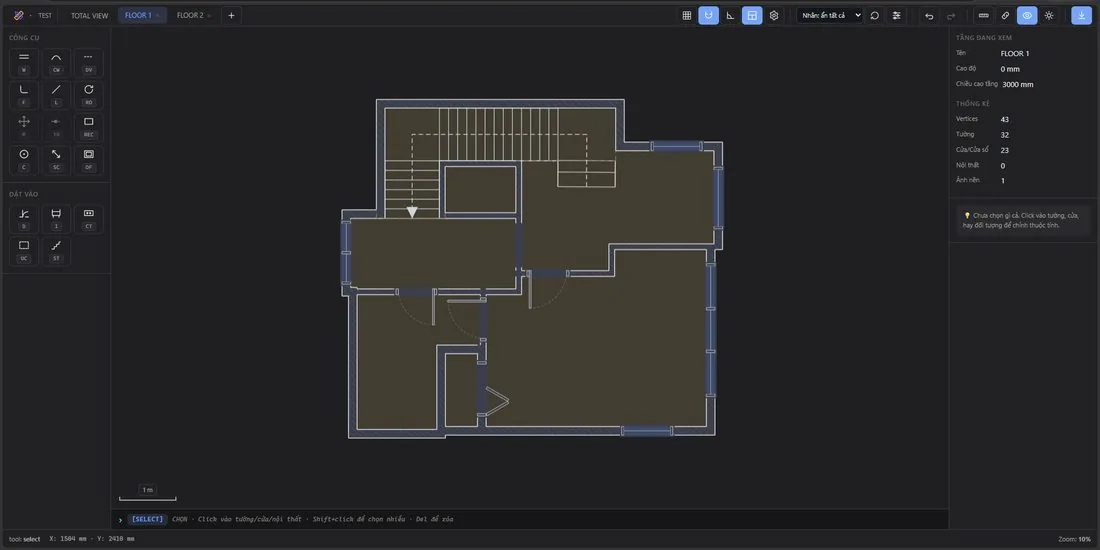1100x550 pixels.
Task: Click the undo arrow
Action: click(x=930, y=15)
